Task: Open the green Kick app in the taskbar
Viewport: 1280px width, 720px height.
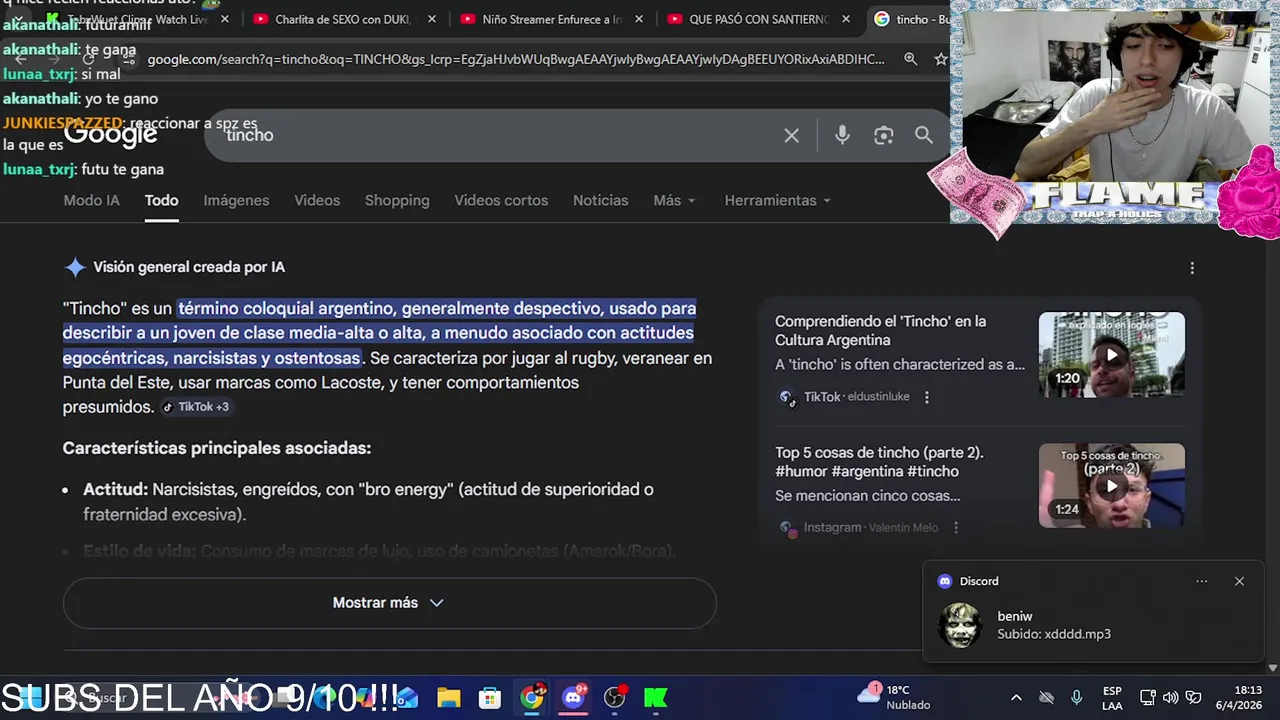Action: point(656,698)
